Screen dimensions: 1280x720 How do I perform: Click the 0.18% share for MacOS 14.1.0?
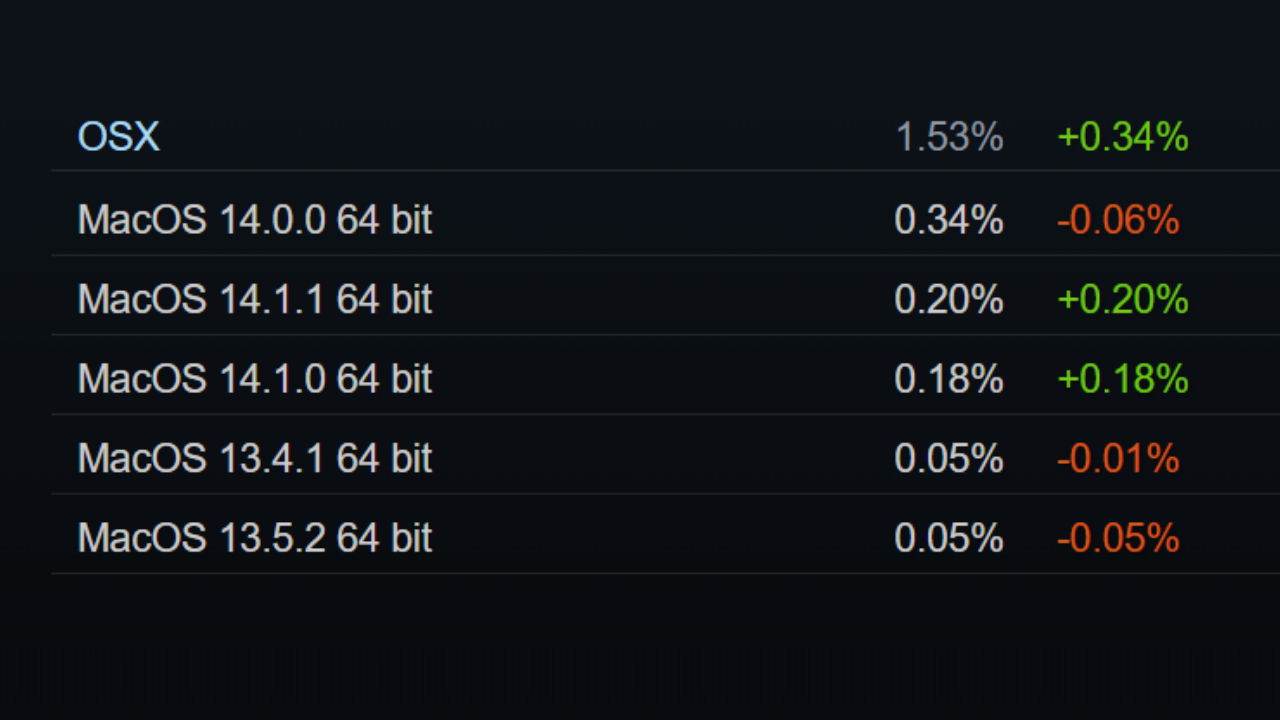click(x=948, y=379)
